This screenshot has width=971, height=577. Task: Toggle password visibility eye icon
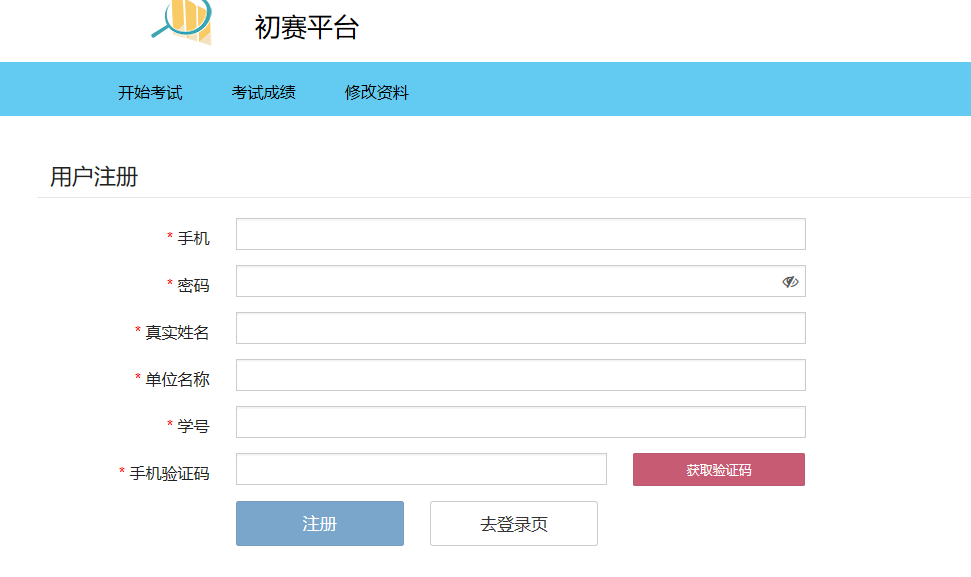point(790,282)
